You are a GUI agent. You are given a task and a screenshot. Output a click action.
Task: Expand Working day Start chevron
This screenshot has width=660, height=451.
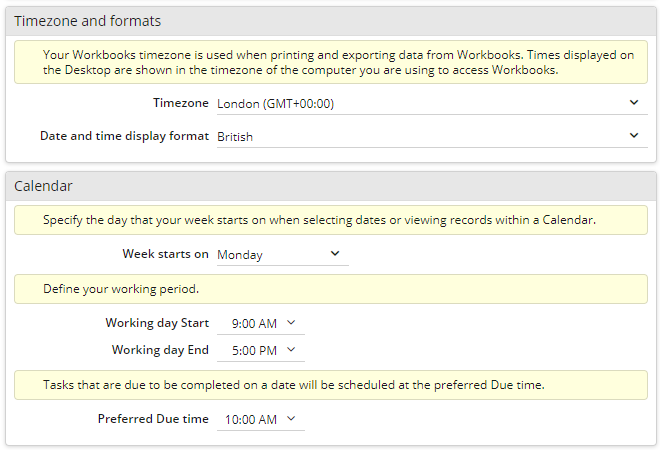coord(291,323)
